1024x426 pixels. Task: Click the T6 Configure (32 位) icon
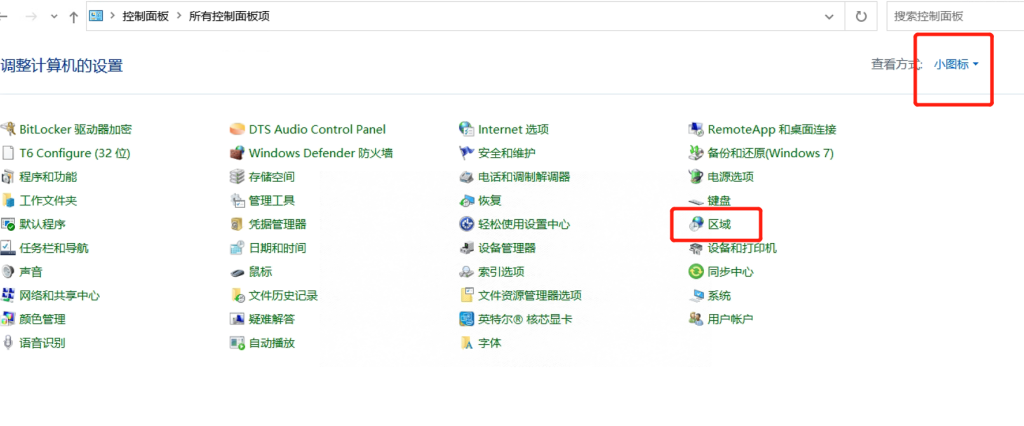coord(8,153)
